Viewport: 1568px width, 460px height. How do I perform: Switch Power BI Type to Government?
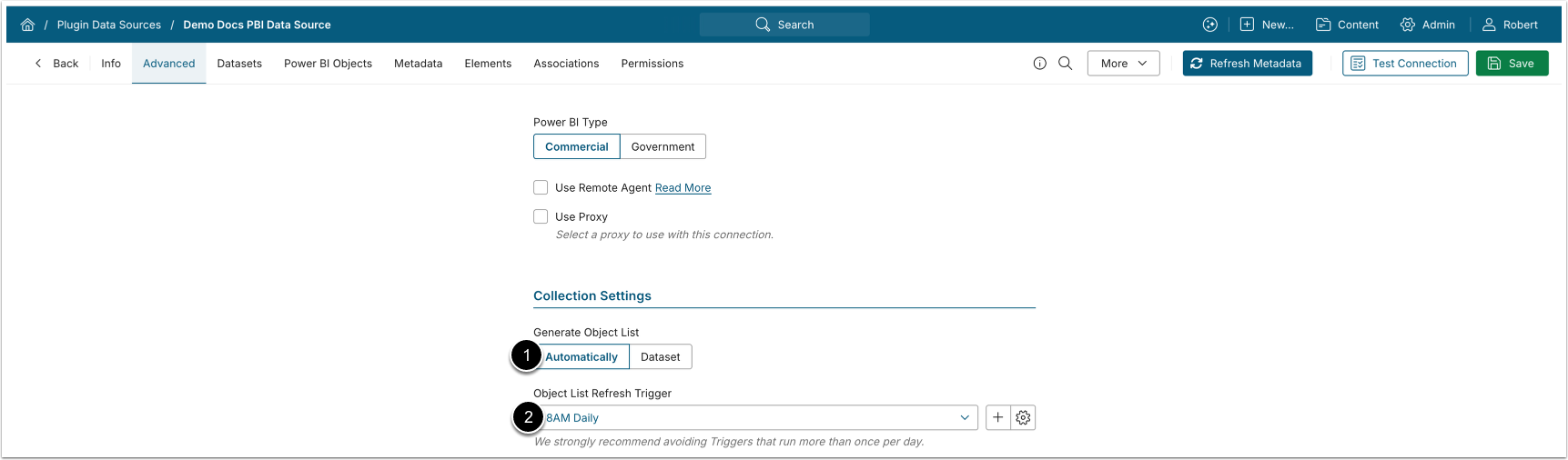pyautogui.click(x=663, y=146)
